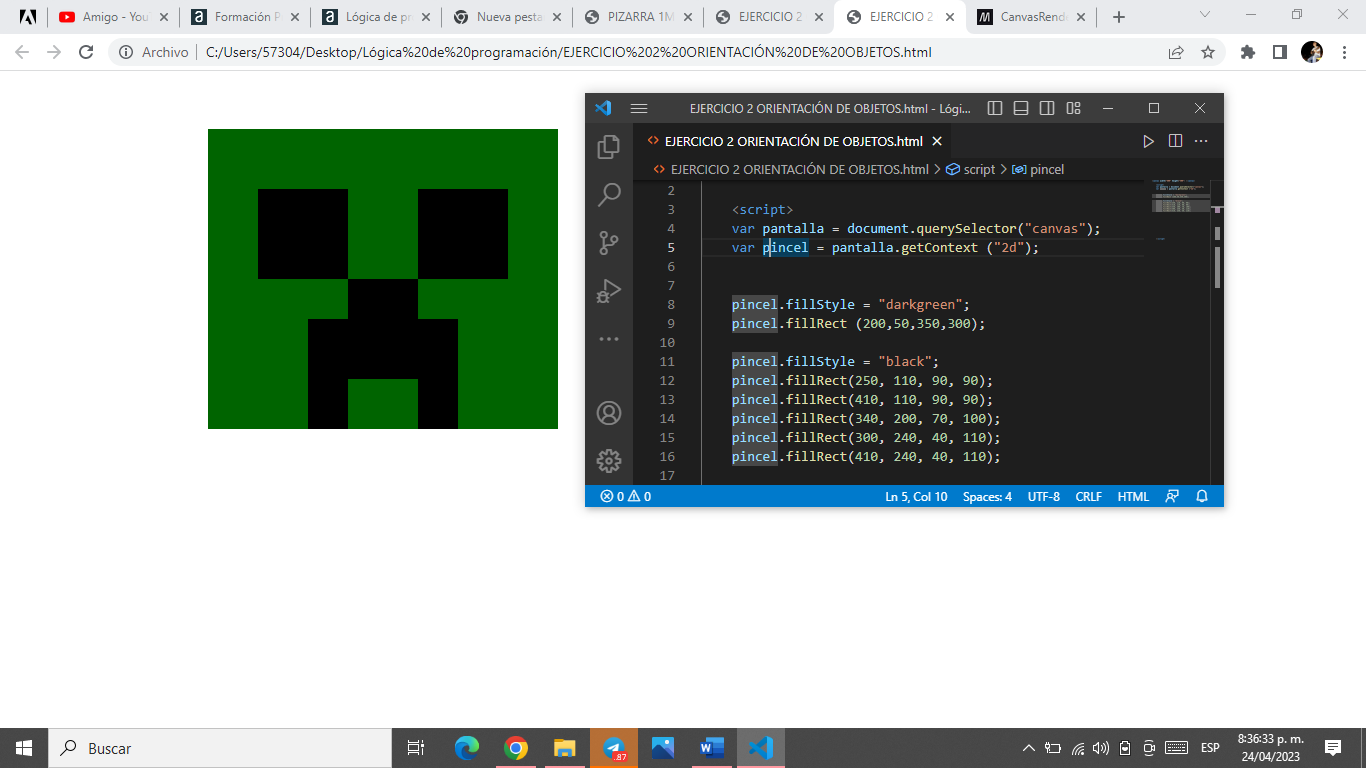Close the EJERCICIO 2 editor tab in VS Code
The height and width of the screenshot is (768, 1366).
937,141
